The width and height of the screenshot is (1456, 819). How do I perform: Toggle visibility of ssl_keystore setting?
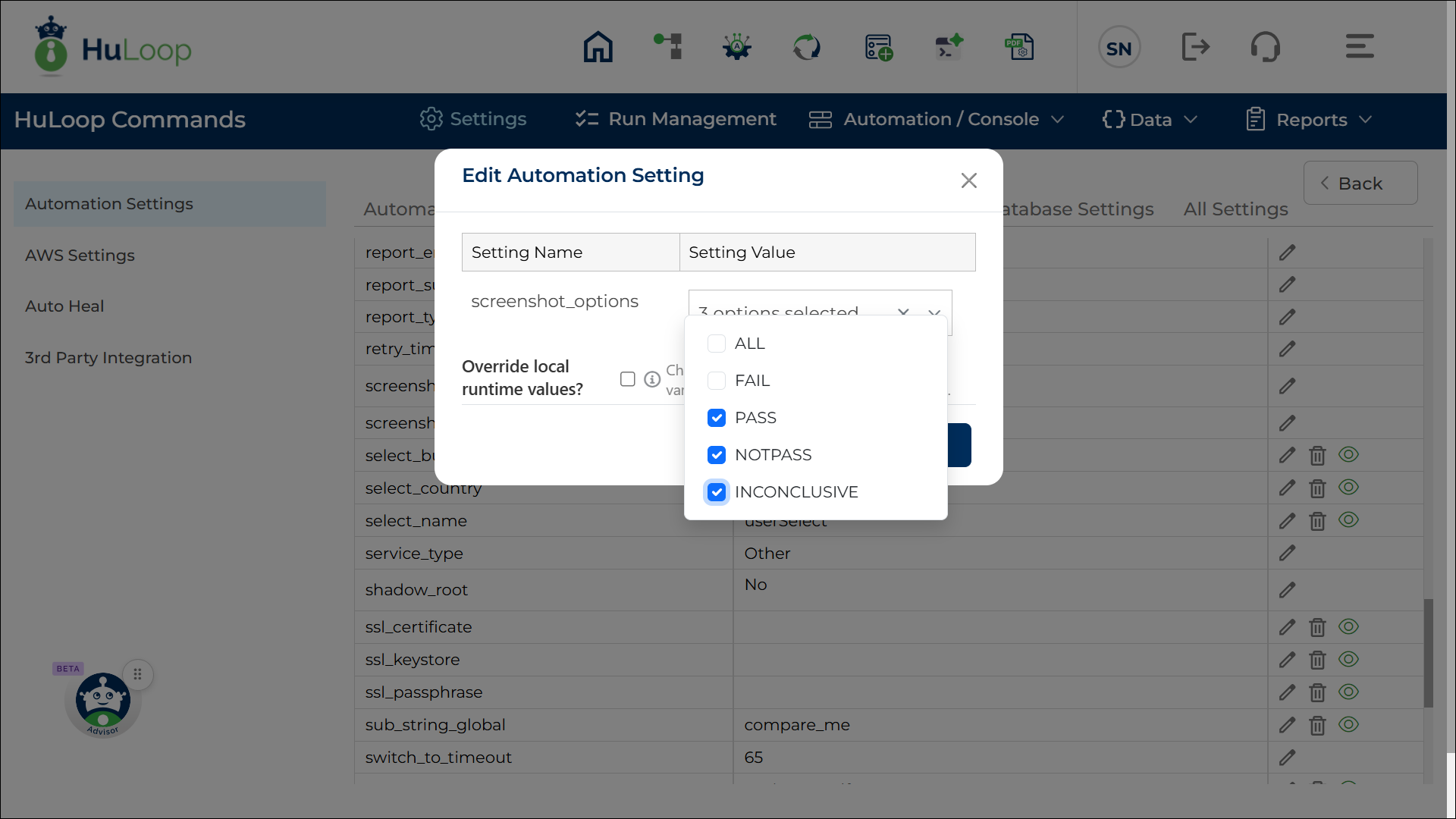tap(1348, 660)
